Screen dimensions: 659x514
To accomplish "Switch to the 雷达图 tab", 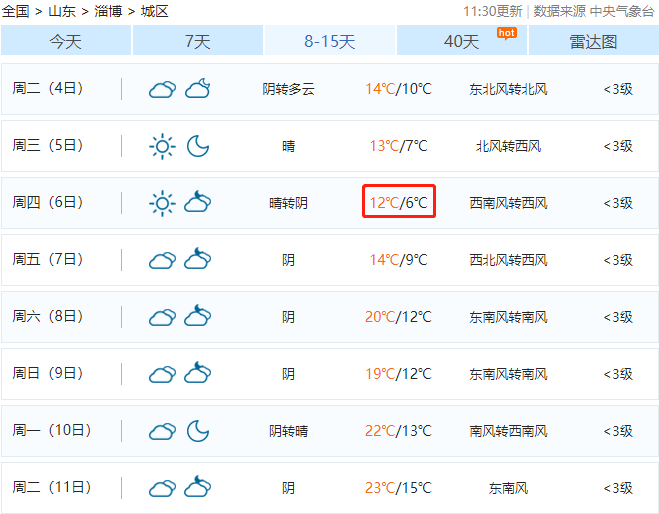I will pyautogui.click(x=593, y=41).
